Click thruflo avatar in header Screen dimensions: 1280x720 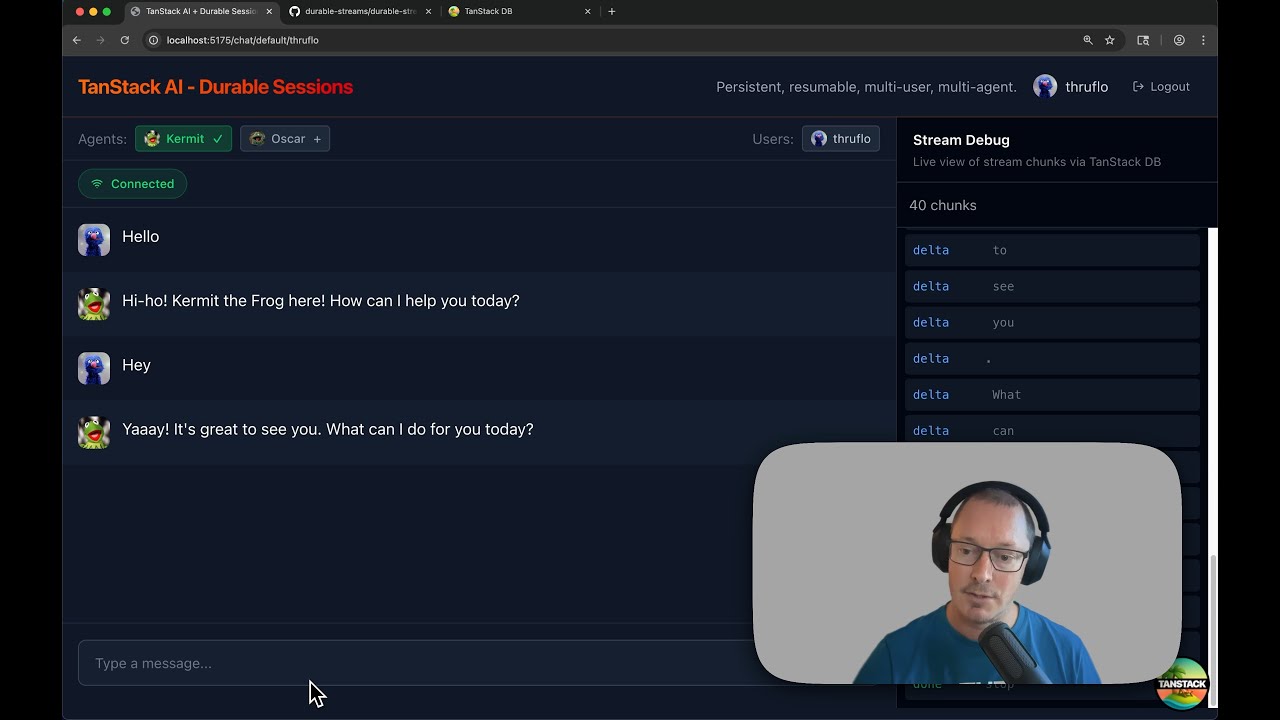coord(1045,87)
